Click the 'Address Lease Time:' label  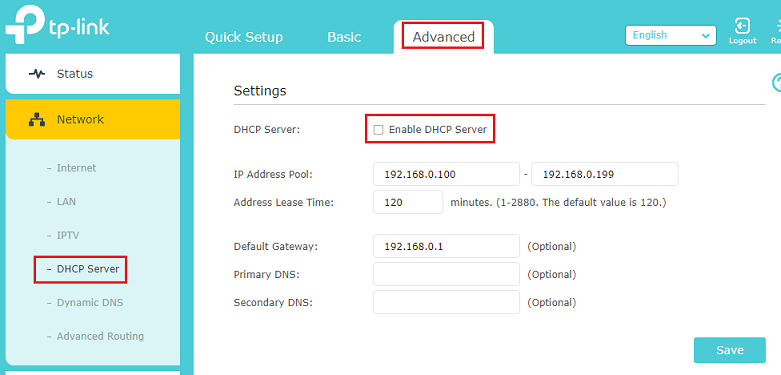click(283, 203)
